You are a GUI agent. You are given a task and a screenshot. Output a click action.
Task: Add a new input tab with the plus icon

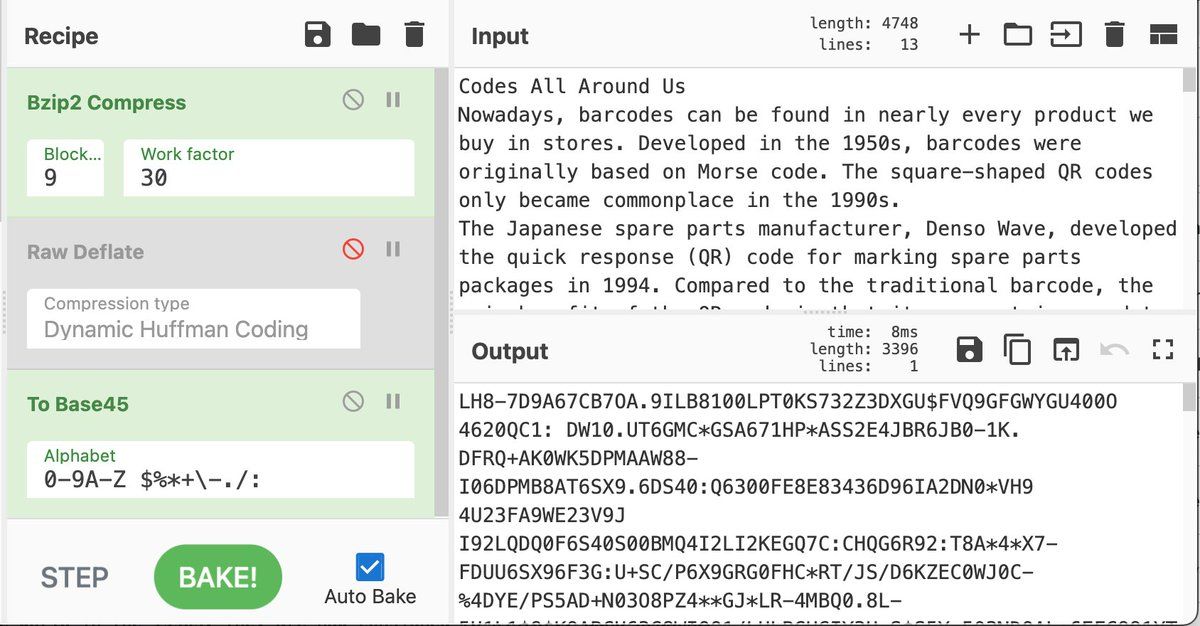[x=969, y=34]
